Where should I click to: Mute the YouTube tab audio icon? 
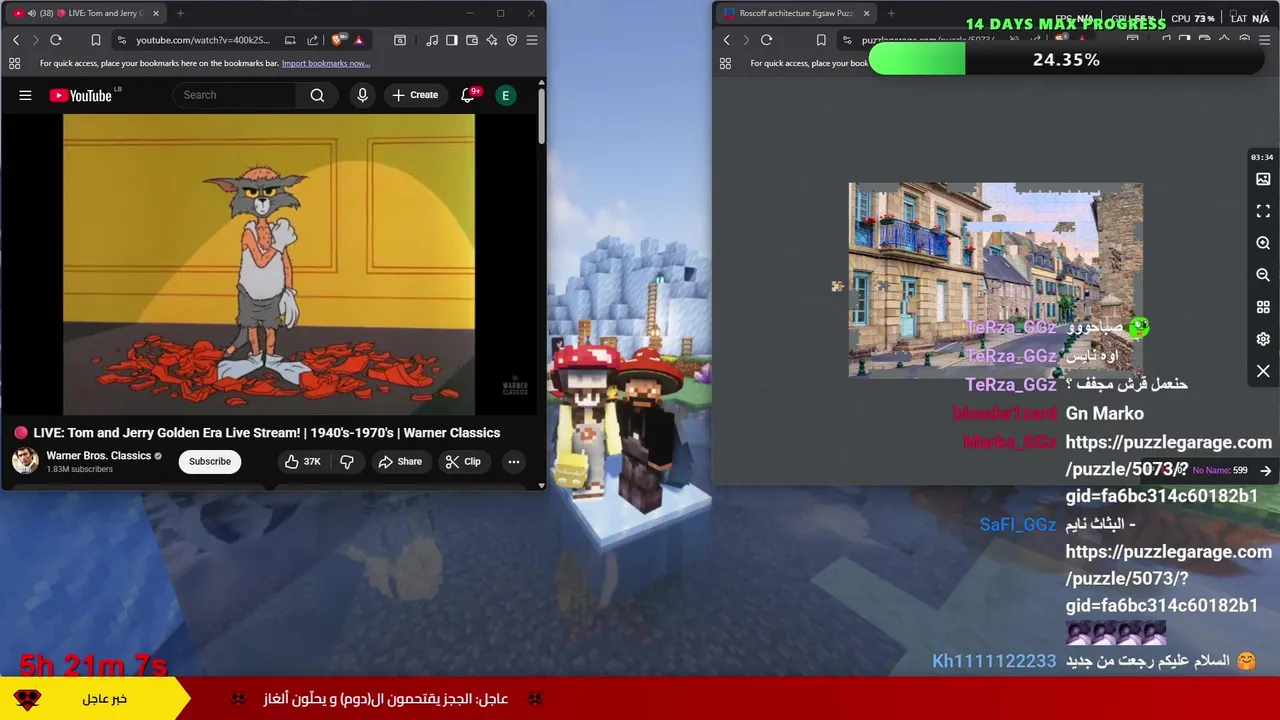pos(31,13)
